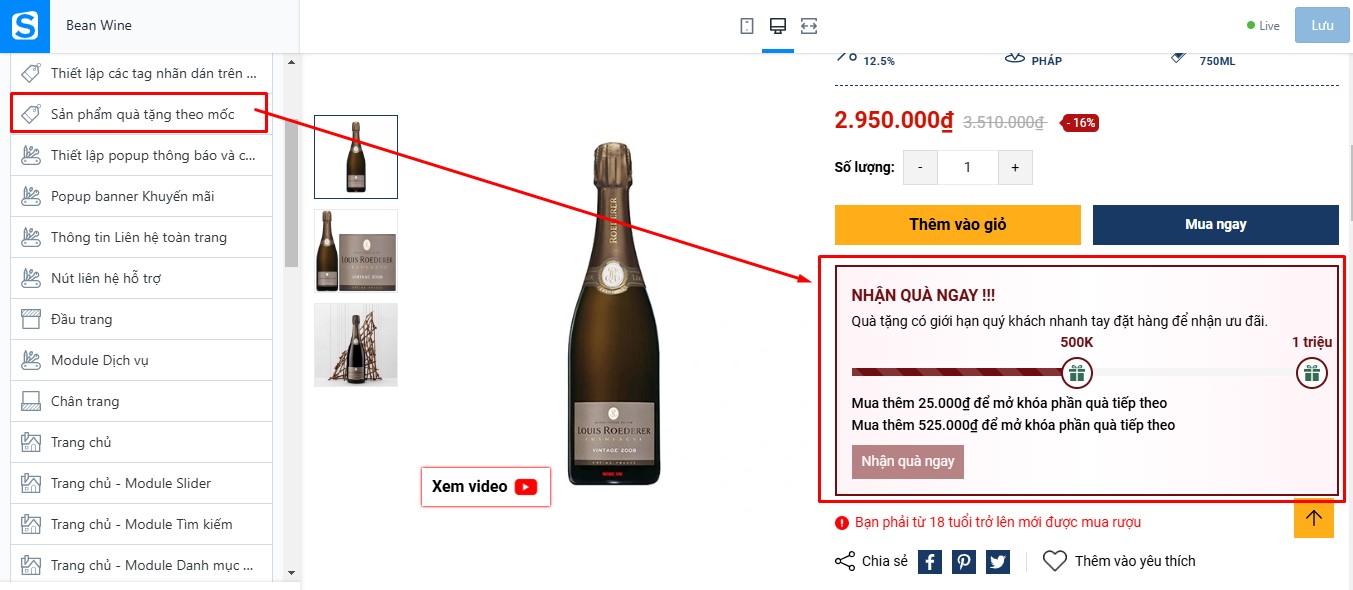The width and height of the screenshot is (1353, 590).
Task: Click 1 triệu gift milestone icon
Action: [x=1312, y=374]
